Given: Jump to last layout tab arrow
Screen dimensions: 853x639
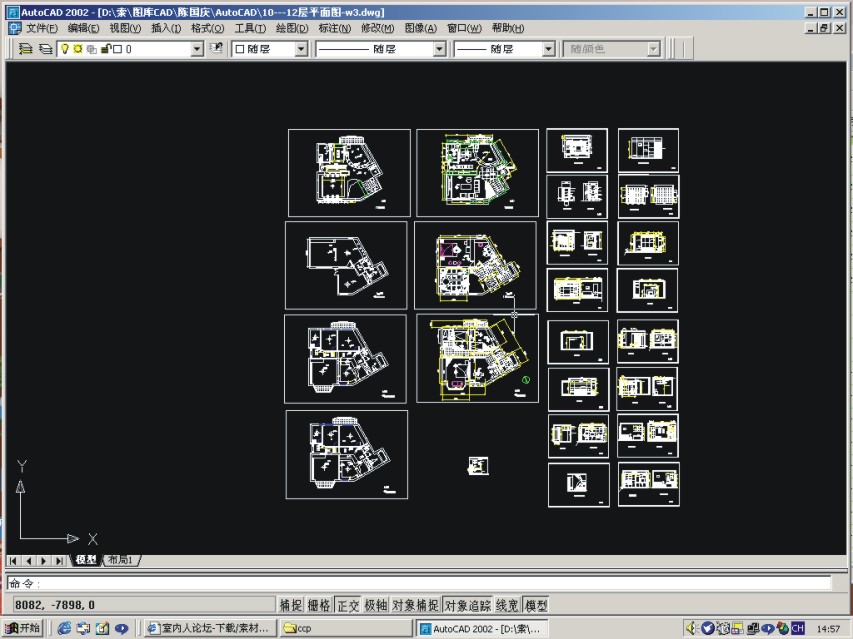Looking at the screenshot, I should pos(59,560).
